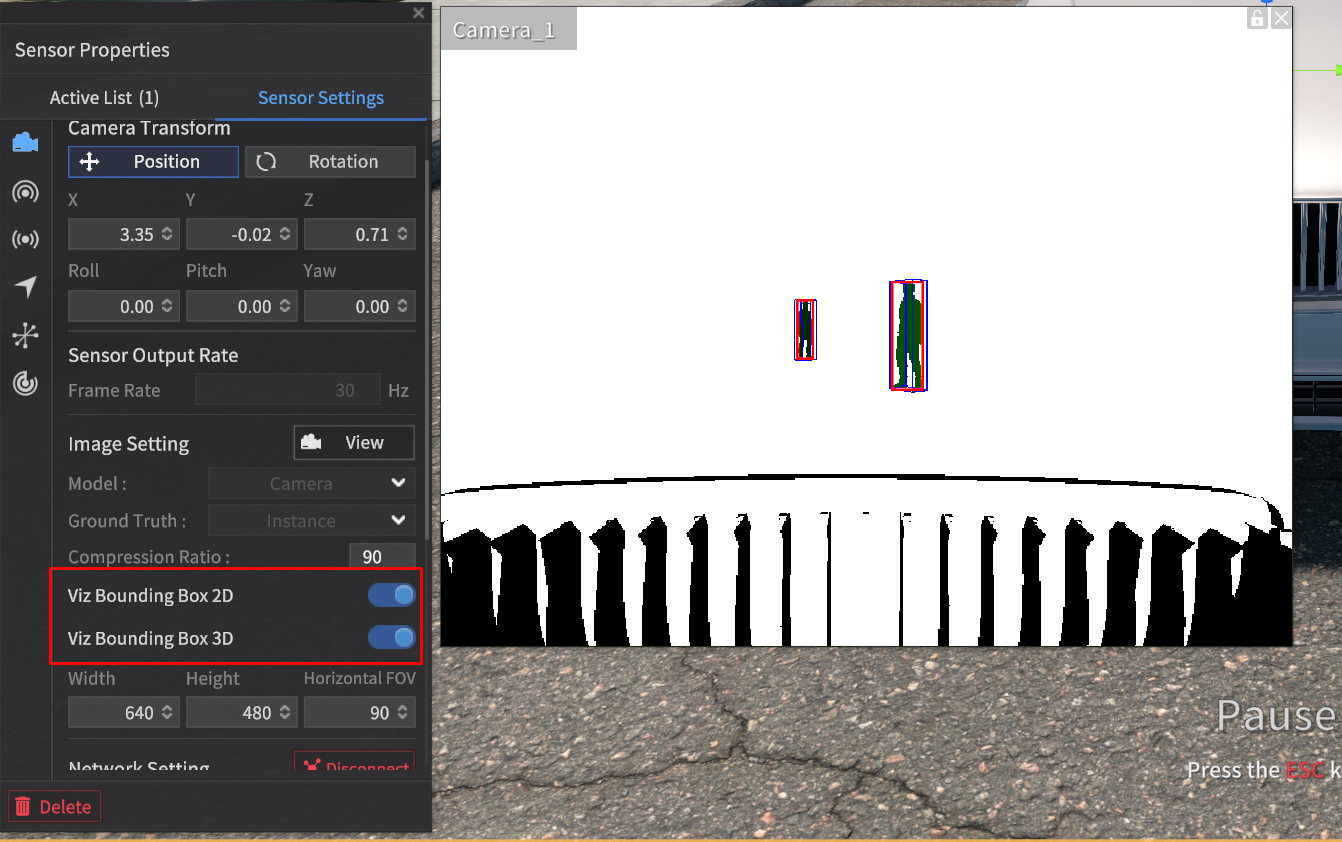This screenshot has height=842, width=1342.
Task: Select the navigation arrow sensor icon
Action: click(x=25, y=287)
